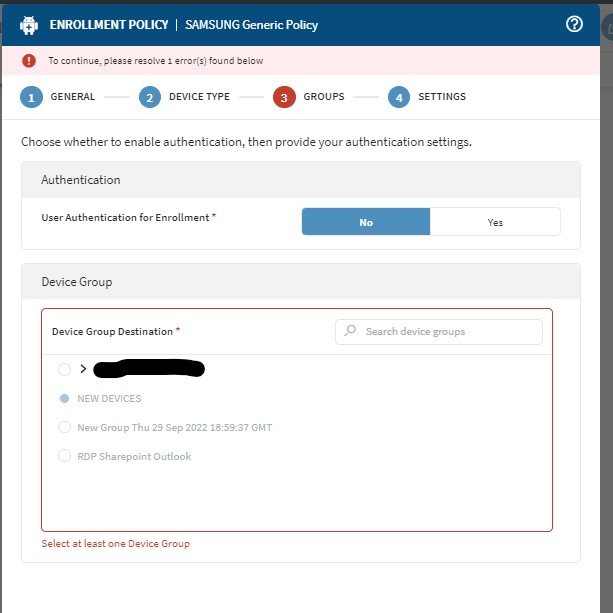Select New Group Thu 29 Sep 2022 radio
This screenshot has width=613, height=613.
[x=65, y=427]
